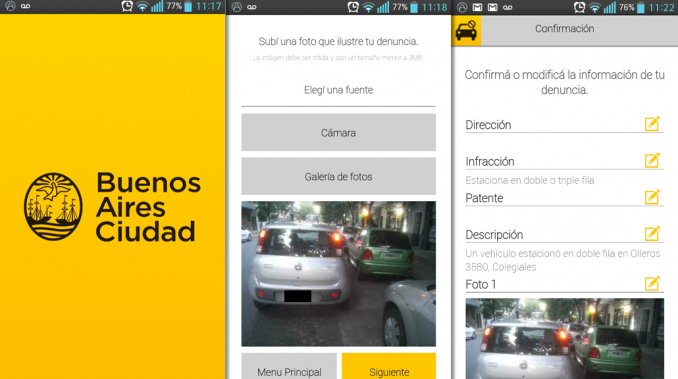Open Foto 1 thumbnail on Confirmación screen
Viewport: 678px width, 379px height.
pos(564,339)
